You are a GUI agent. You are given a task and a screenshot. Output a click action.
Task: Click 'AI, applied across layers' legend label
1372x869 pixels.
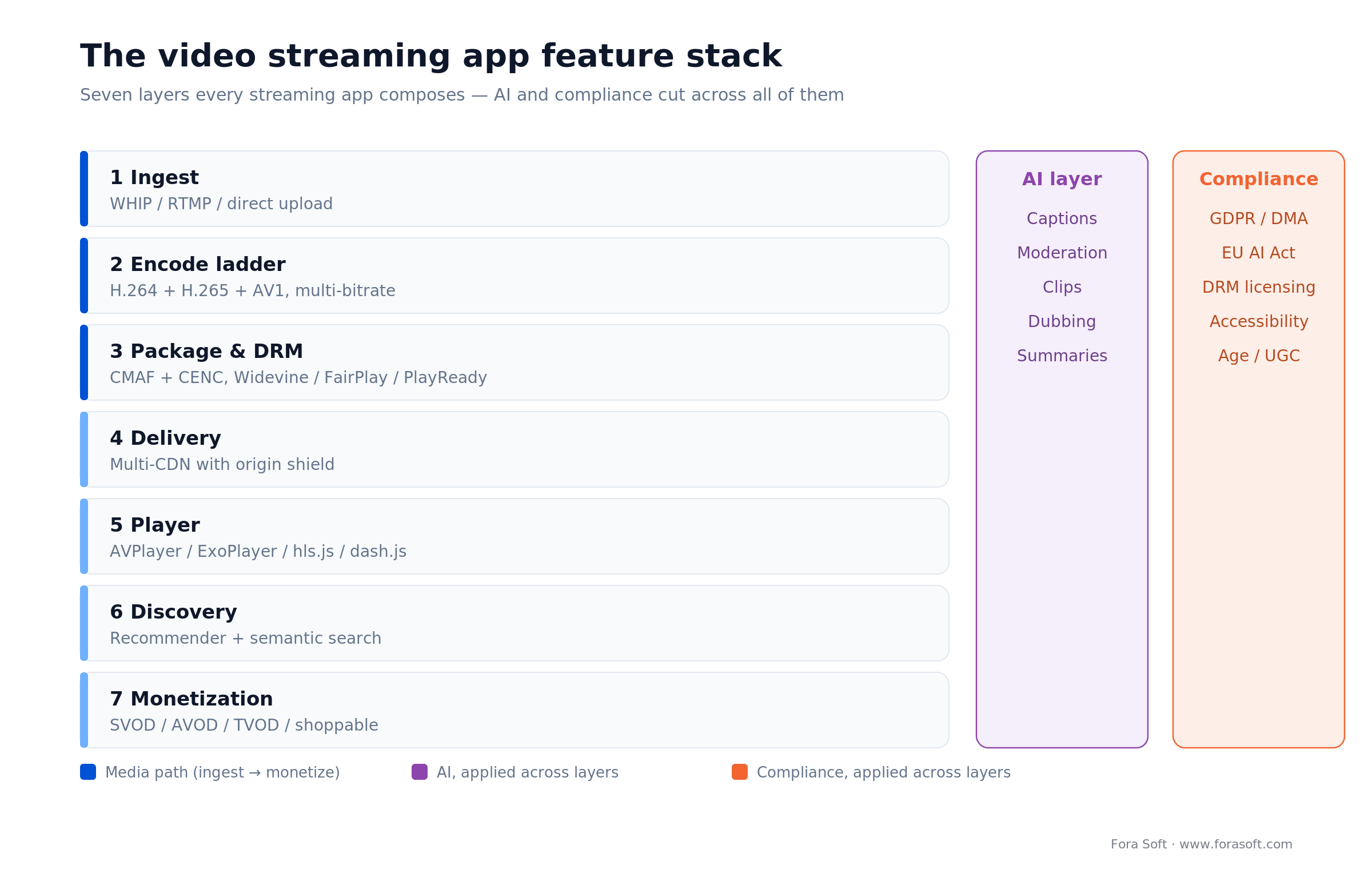click(528, 772)
